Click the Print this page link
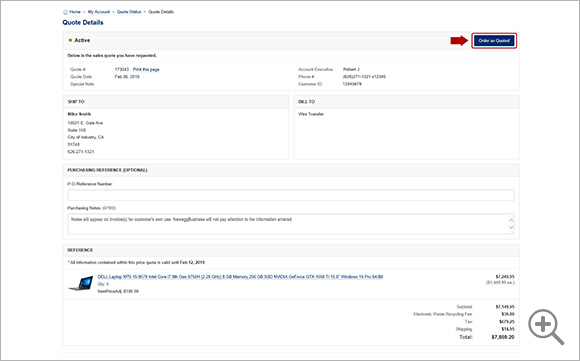580x361 pixels. click(x=146, y=70)
